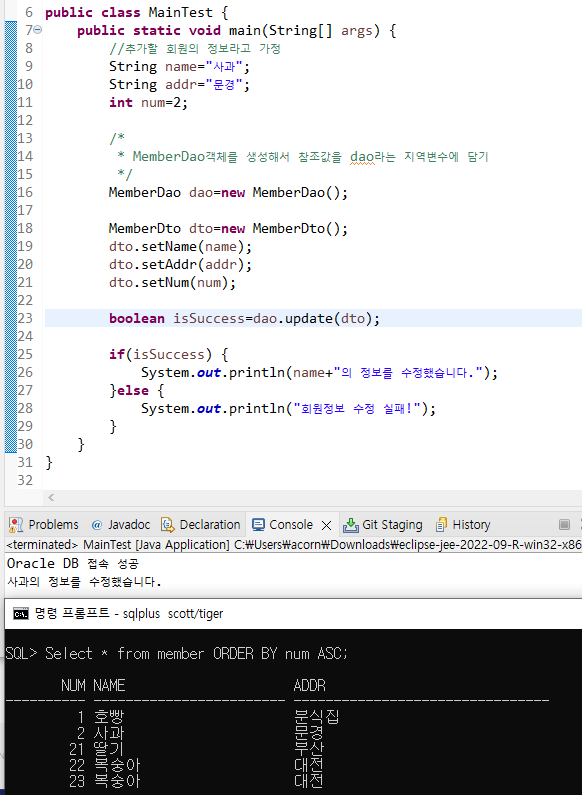The height and width of the screenshot is (795, 582).
Task: Click the 'else' keyword on line 27
Action: (x=133, y=390)
